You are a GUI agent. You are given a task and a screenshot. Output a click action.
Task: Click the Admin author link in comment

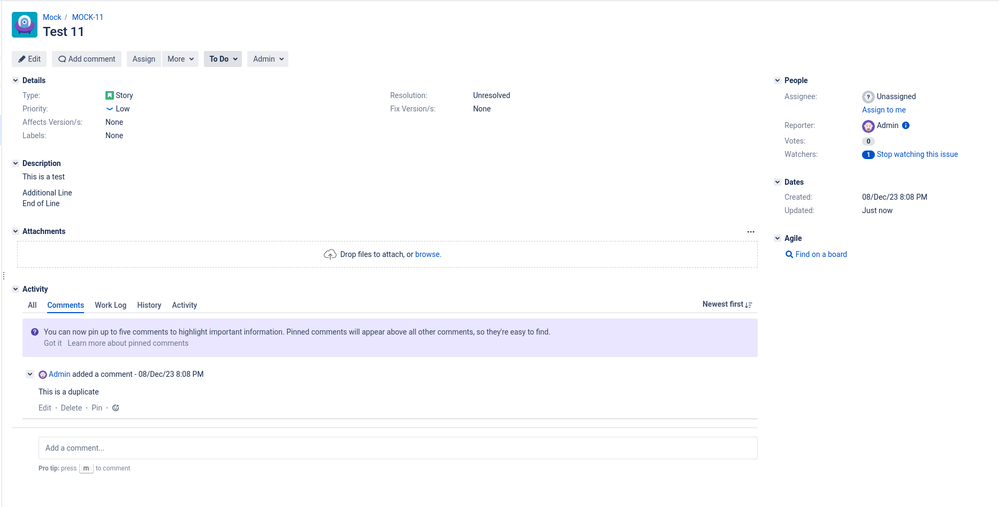(x=59, y=375)
